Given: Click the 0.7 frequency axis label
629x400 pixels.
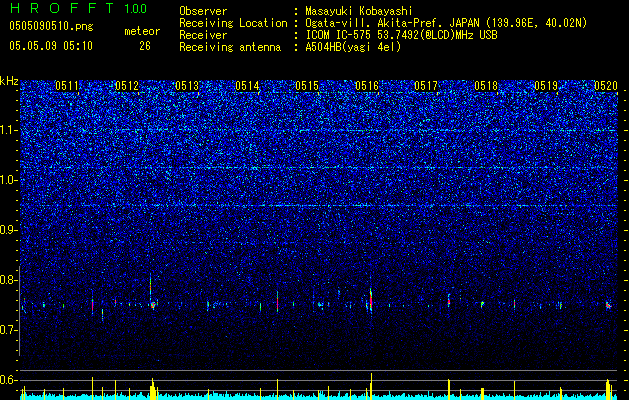Looking at the screenshot, I should tap(9, 331).
